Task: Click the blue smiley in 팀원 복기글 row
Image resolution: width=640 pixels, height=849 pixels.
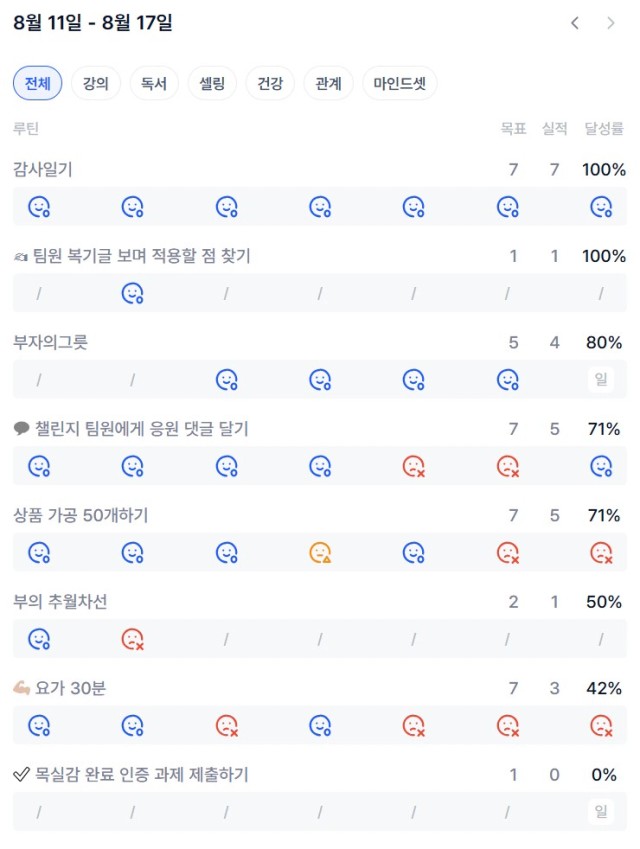Action: pyautogui.click(x=133, y=293)
